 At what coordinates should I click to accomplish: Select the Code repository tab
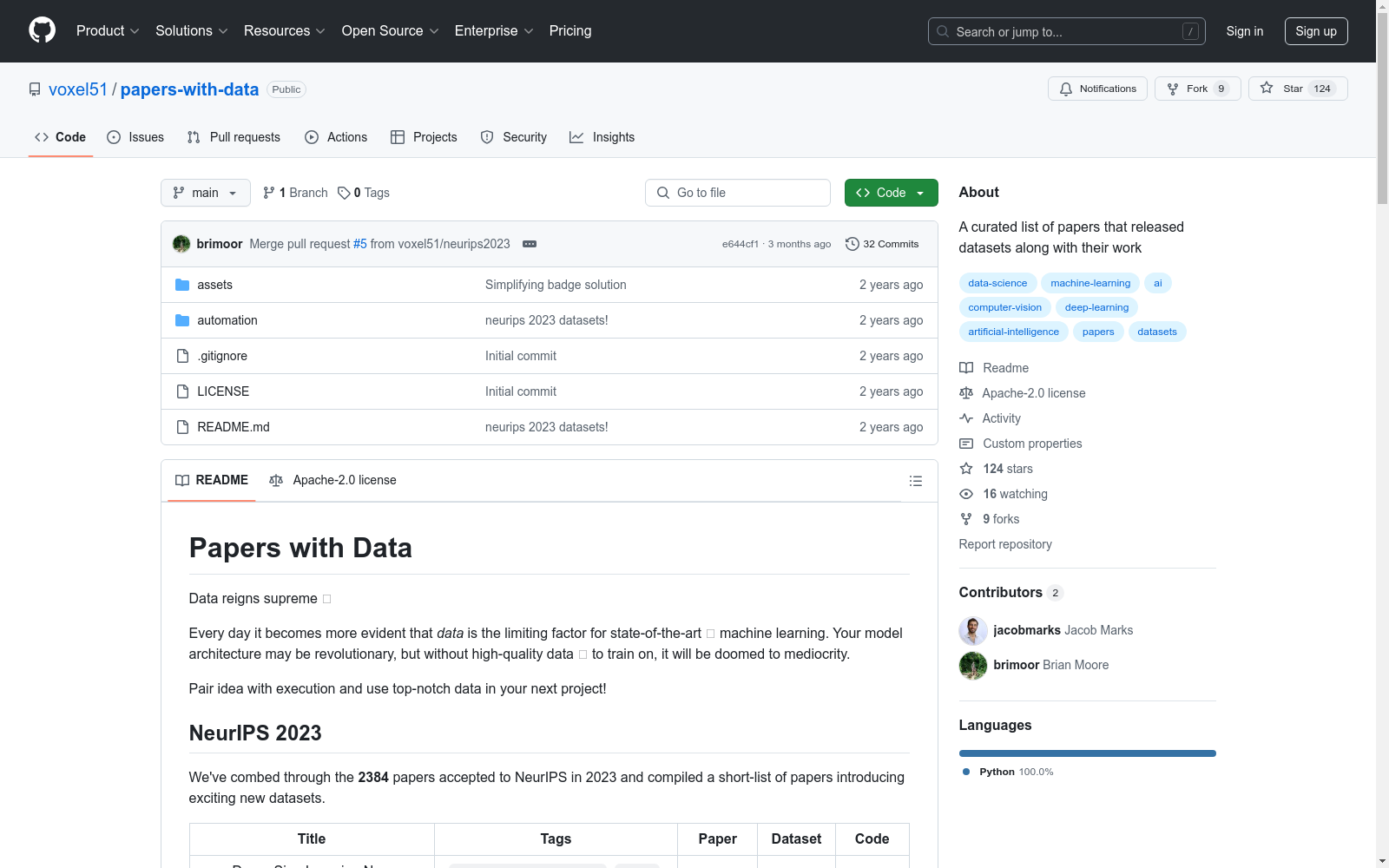point(61,137)
